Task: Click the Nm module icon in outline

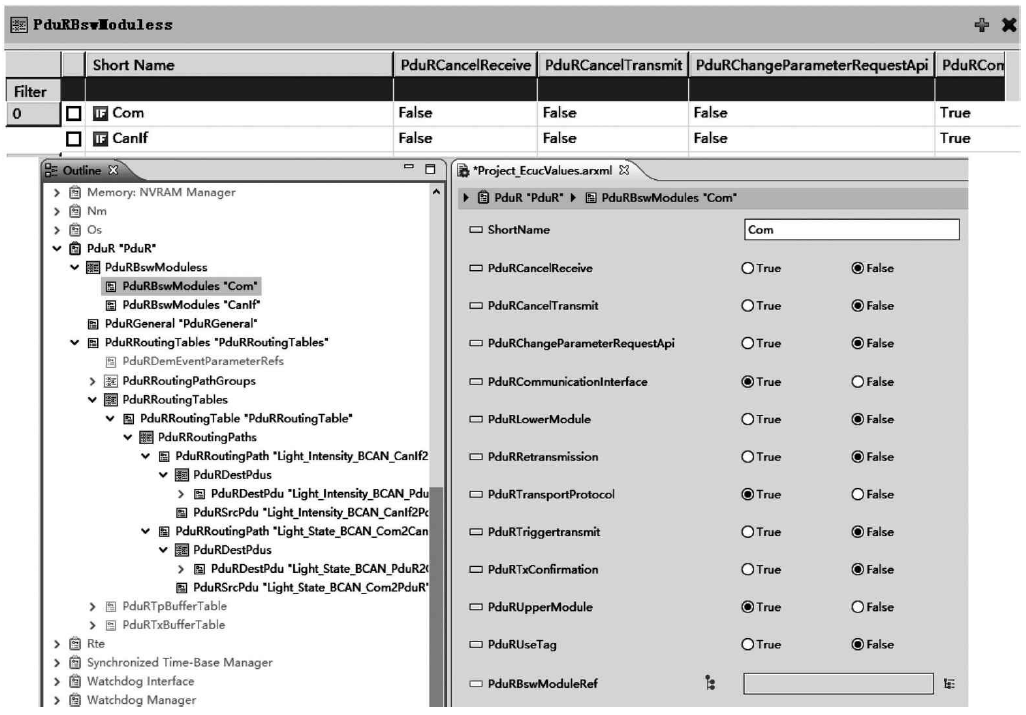Action: click(x=75, y=211)
